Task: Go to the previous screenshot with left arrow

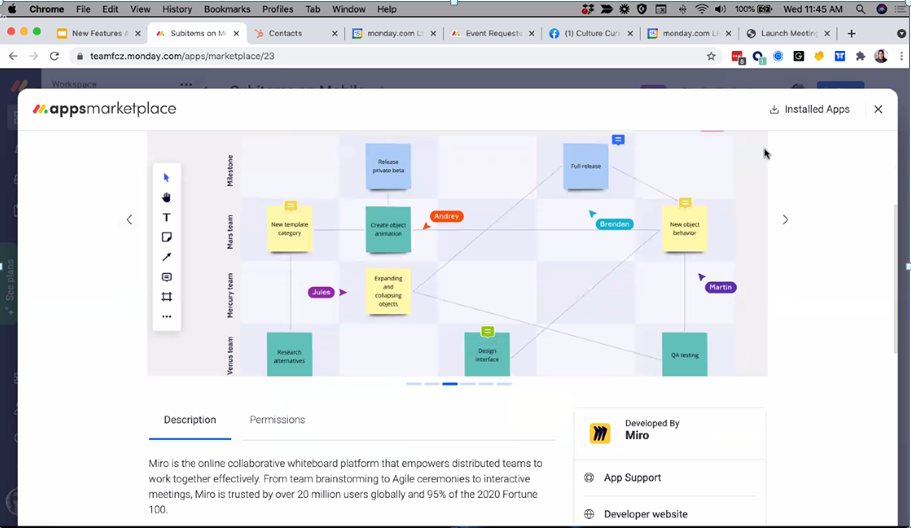Action: pyautogui.click(x=129, y=220)
